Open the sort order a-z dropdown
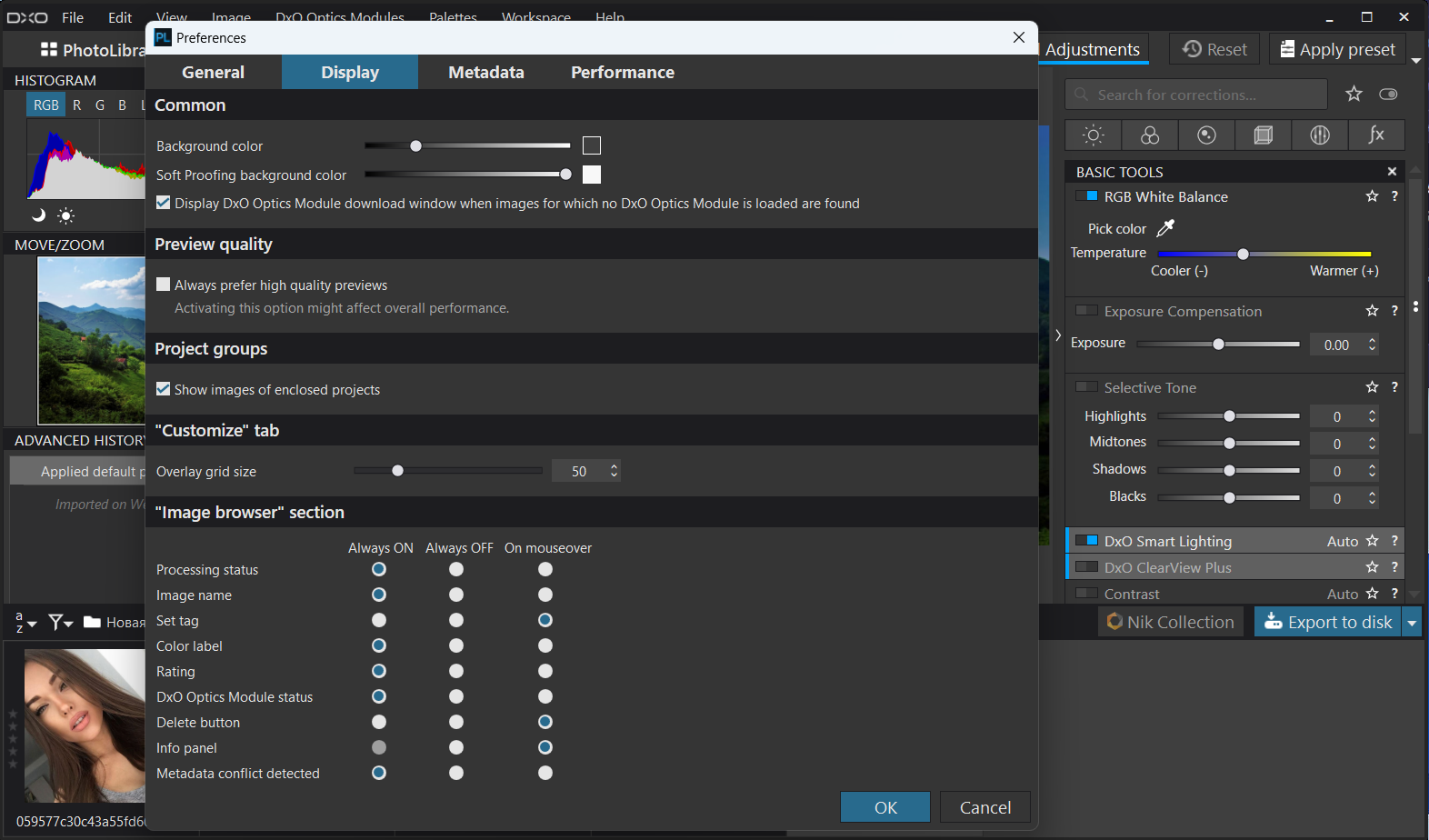Viewport: 1429px width, 840px height. [25, 622]
